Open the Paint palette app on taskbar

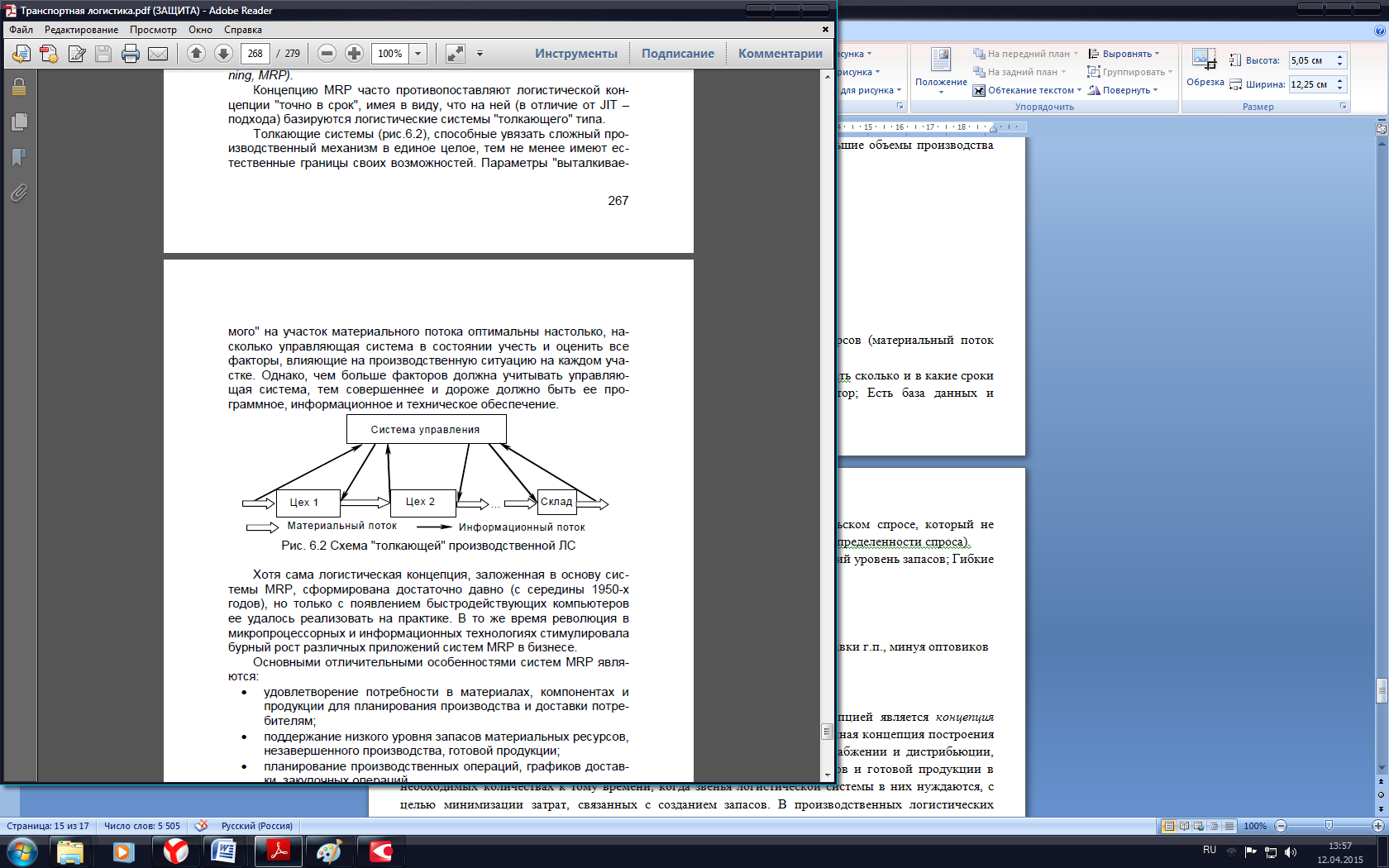point(328,851)
